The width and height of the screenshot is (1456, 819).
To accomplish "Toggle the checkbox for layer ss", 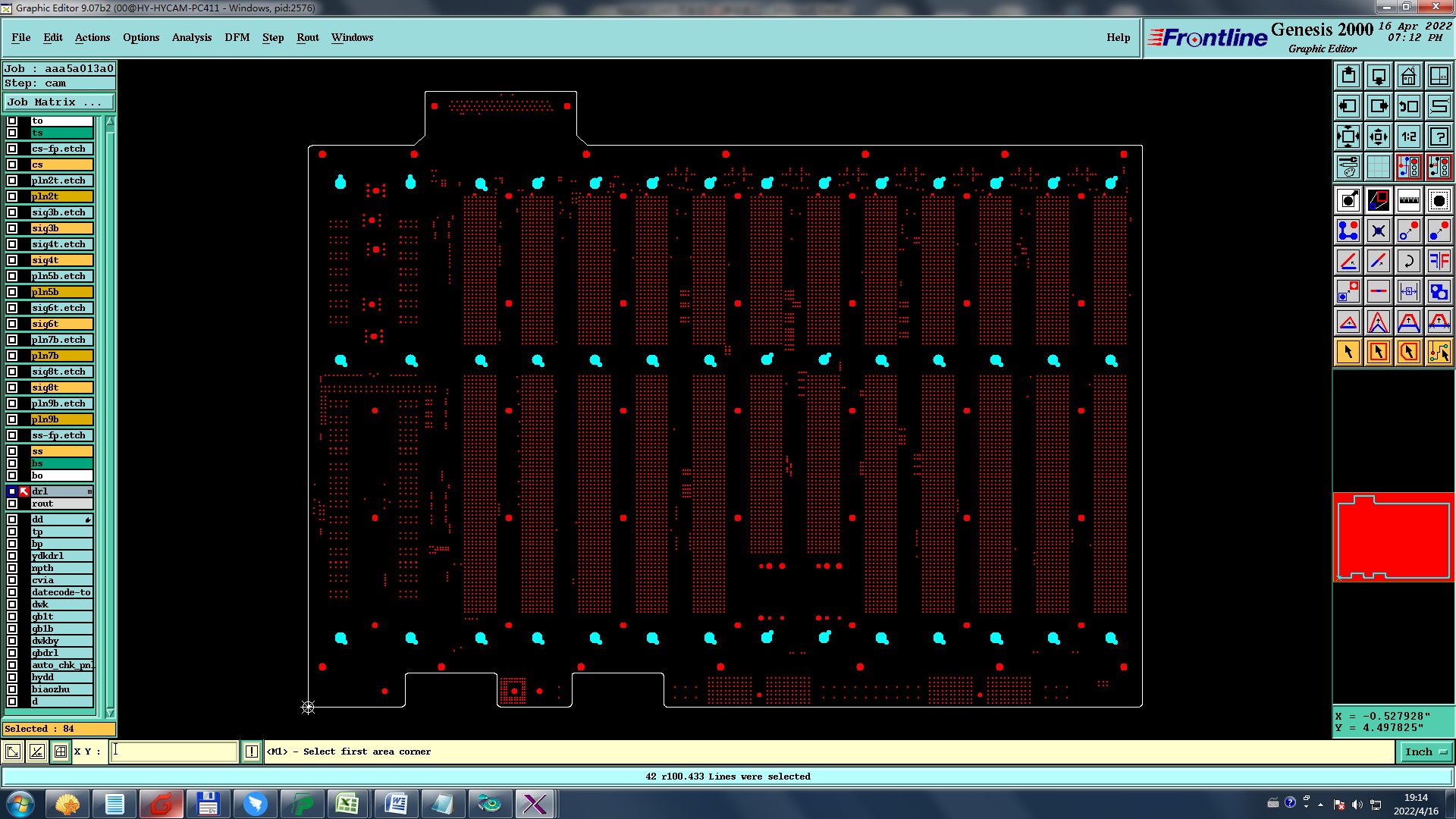I will coord(12,451).
